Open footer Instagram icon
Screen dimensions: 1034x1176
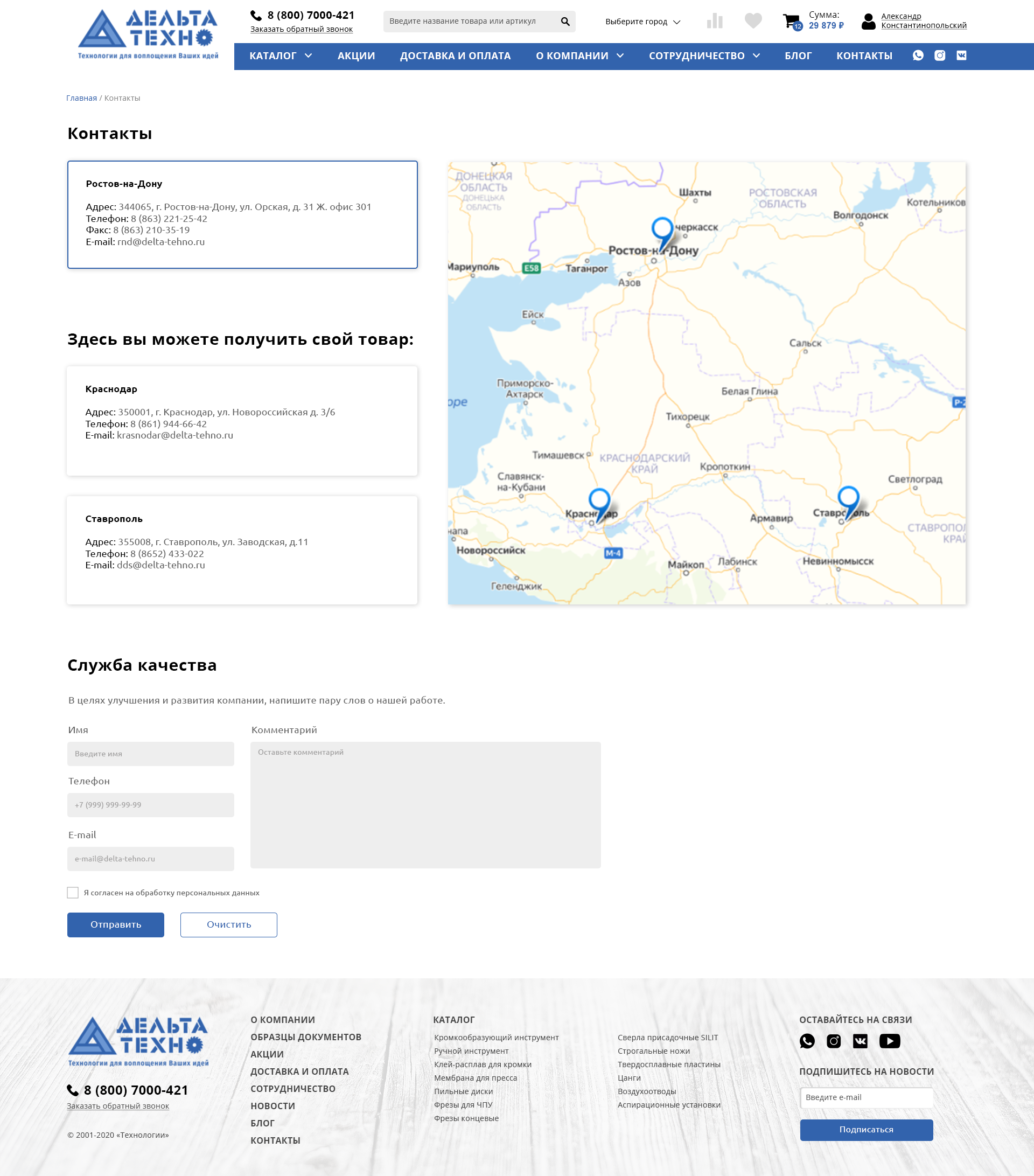coord(833,1041)
